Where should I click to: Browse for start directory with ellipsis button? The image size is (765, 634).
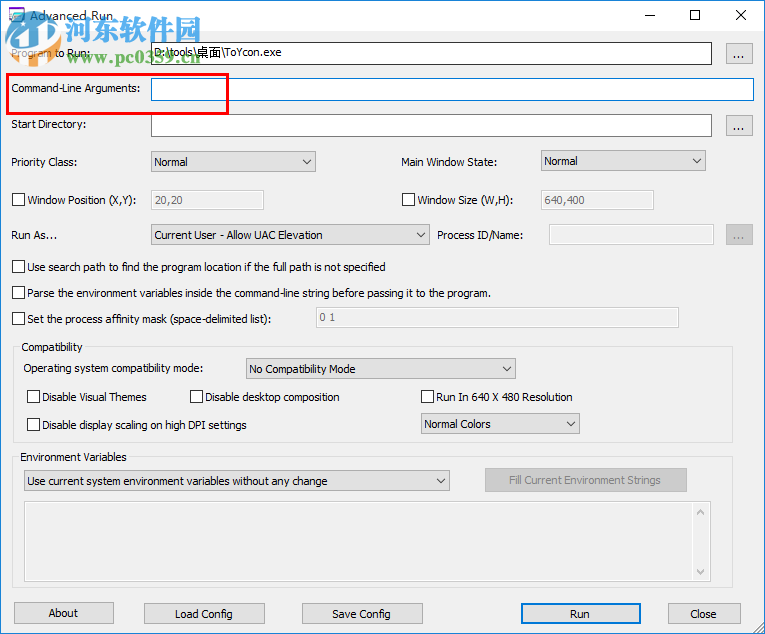pyautogui.click(x=739, y=125)
